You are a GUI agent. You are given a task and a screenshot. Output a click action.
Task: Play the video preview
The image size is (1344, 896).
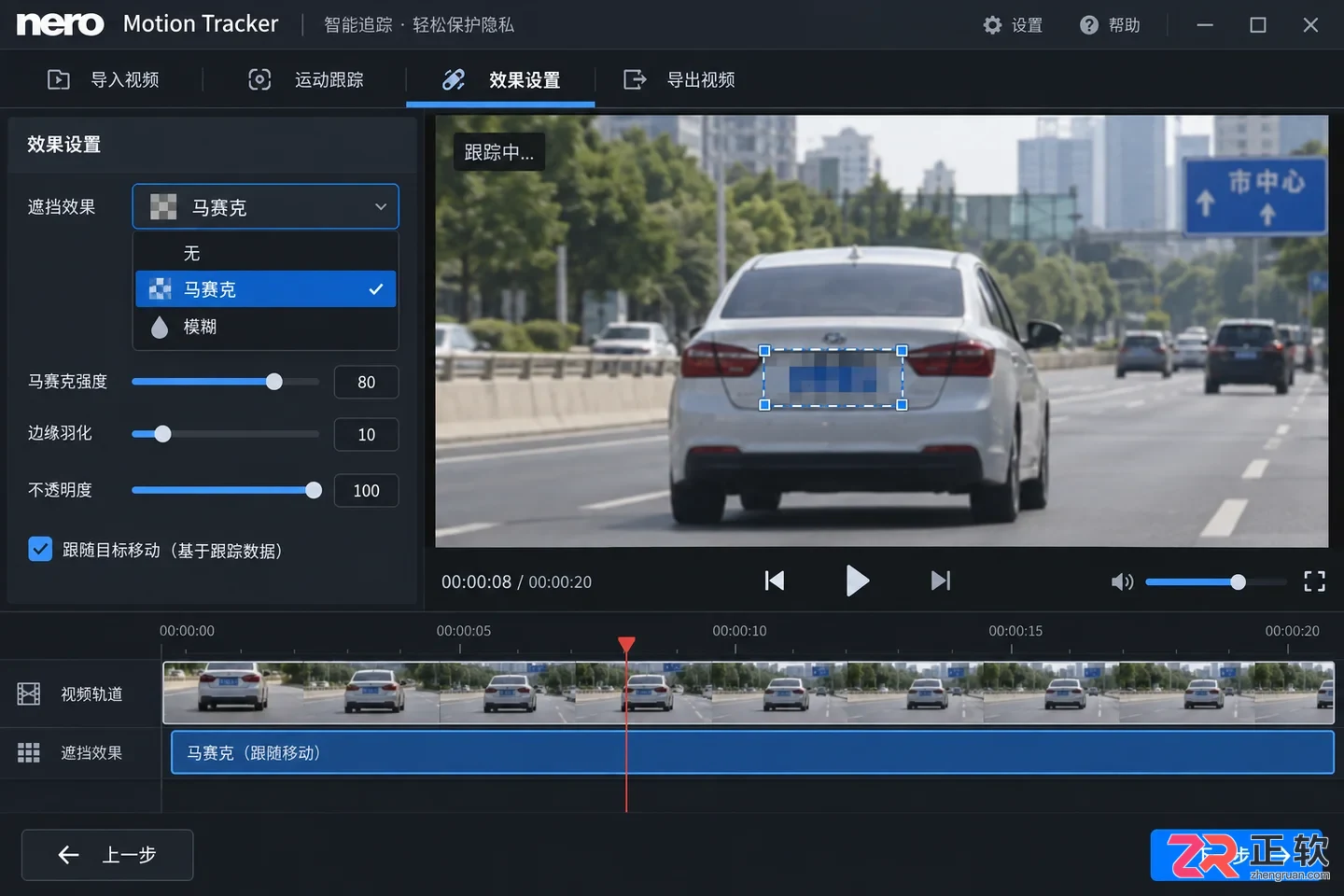pos(857,581)
